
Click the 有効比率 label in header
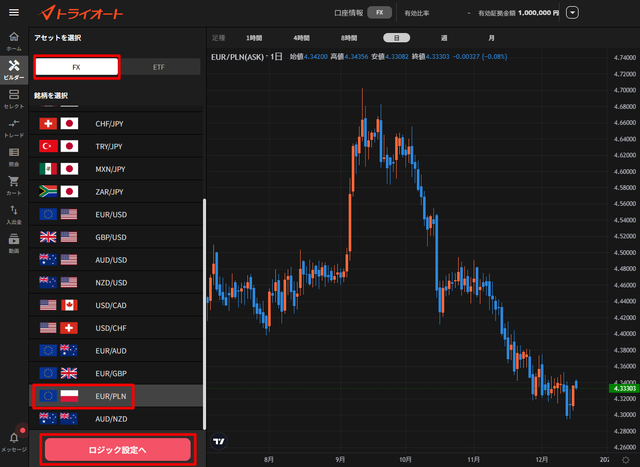point(417,13)
